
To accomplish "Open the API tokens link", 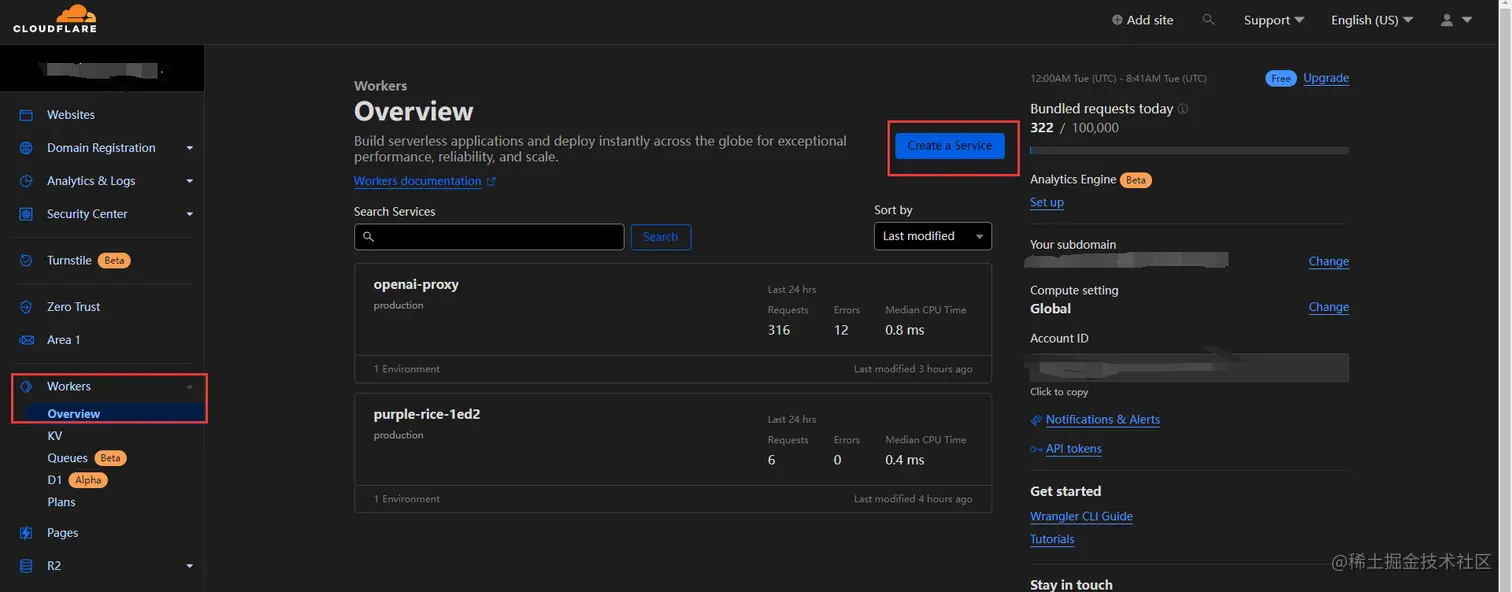I will pos(1074,449).
